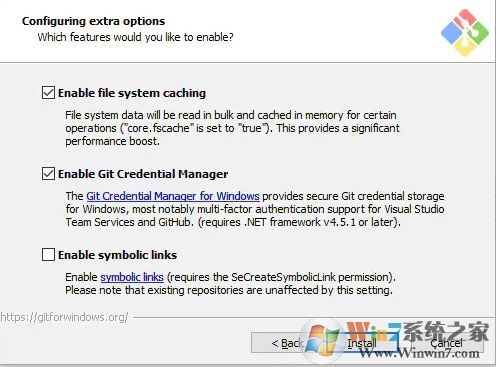Click the SeCreateSymbolicLink permission note
Screen dimensions: 496x367
click(x=281, y=277)
